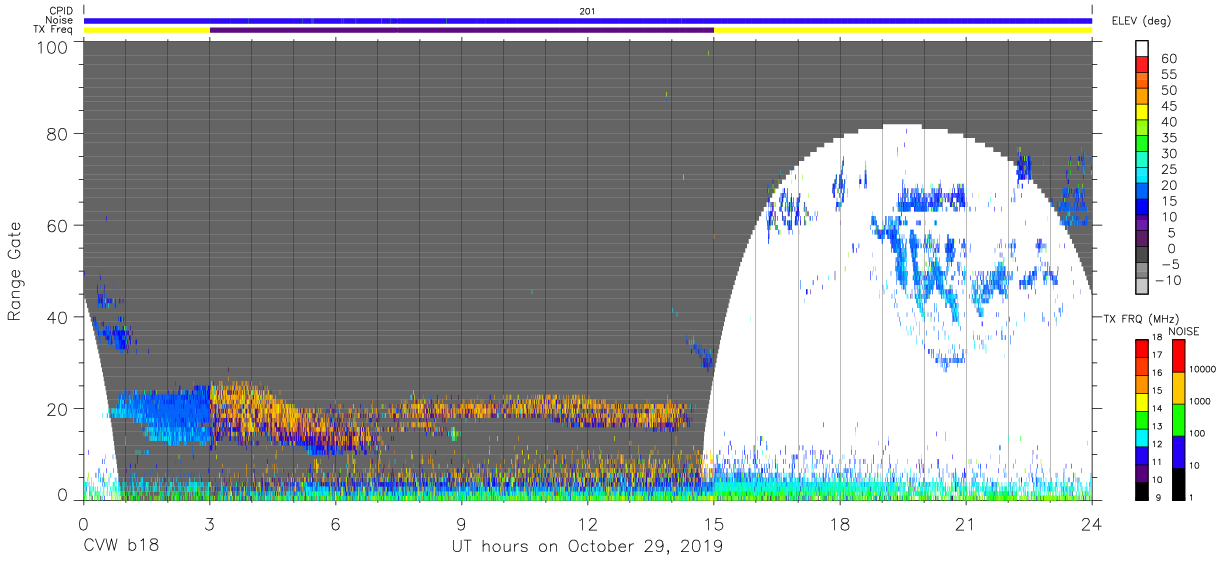The height and width of the screenshot is (567, 1228).
Task: Click the 17 tick on TX FRQ colorbar
Action: tap(1159, 355)
